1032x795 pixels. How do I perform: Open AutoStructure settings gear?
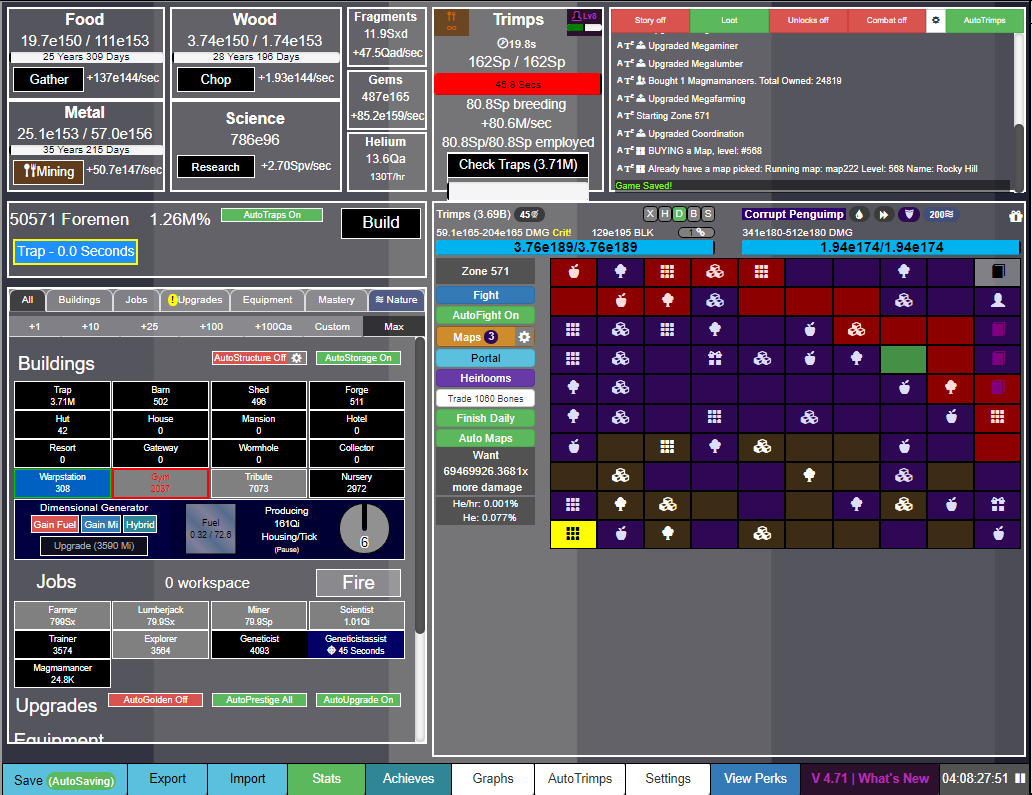(x=297, y=358)
